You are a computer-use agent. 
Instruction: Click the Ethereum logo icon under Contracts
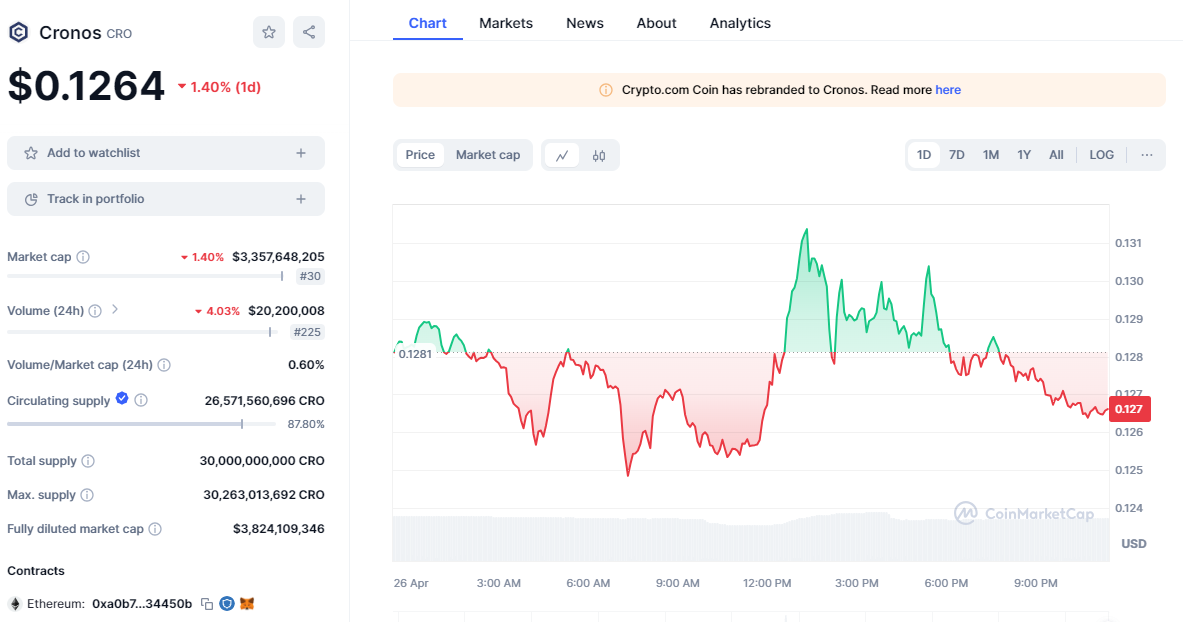(14, 604)
